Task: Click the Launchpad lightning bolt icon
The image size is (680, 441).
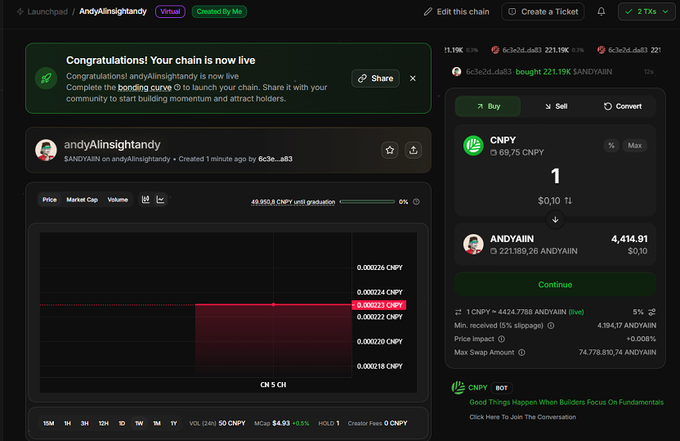Action: 20,12
